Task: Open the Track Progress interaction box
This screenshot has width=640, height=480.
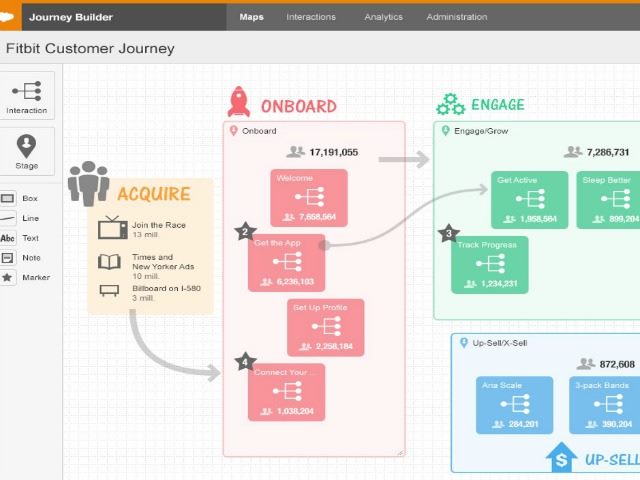Action: click(490, 265)
